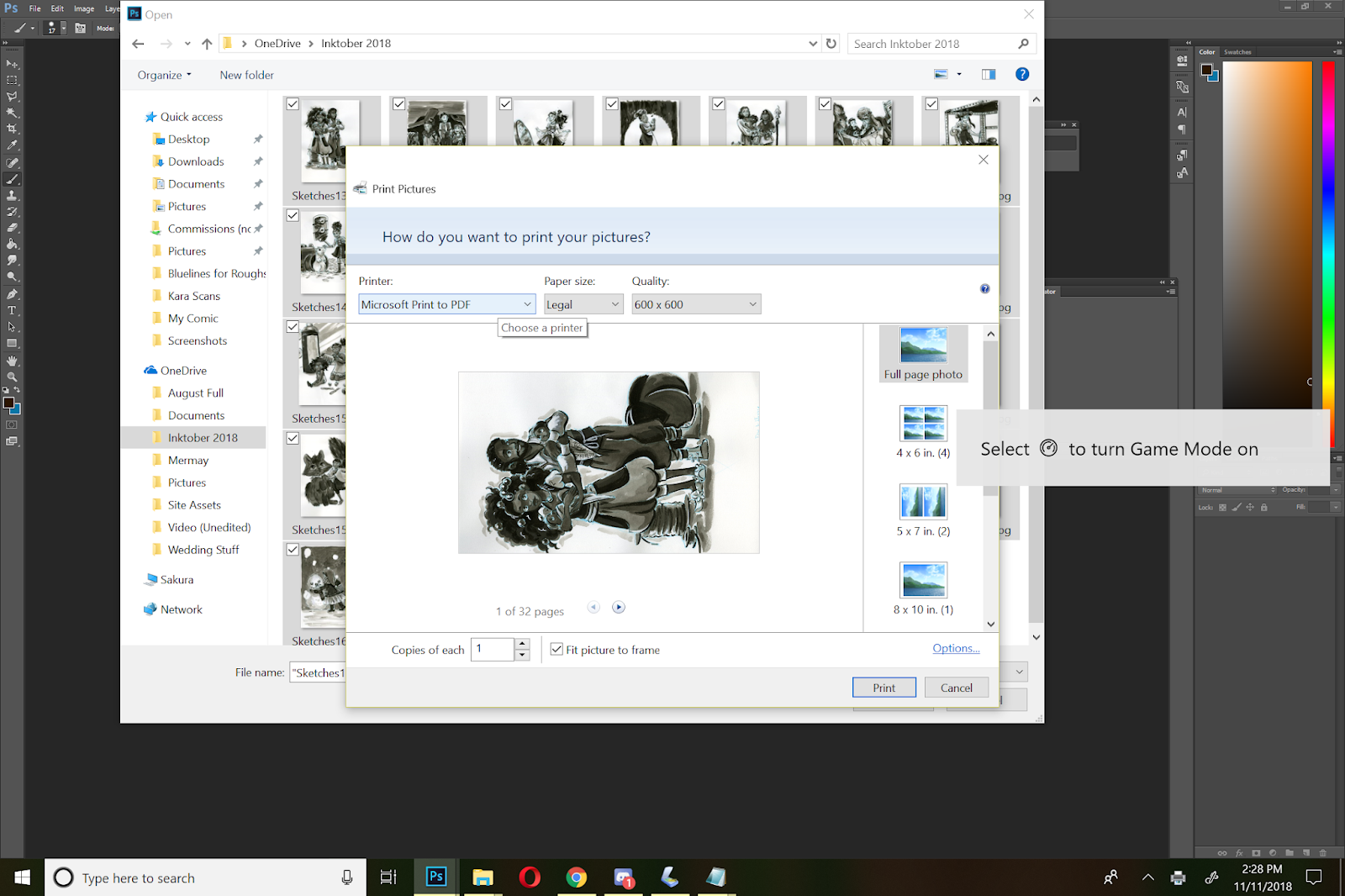Uncheck the Sketches16 thumbnail checkbox

coord(293,549)
